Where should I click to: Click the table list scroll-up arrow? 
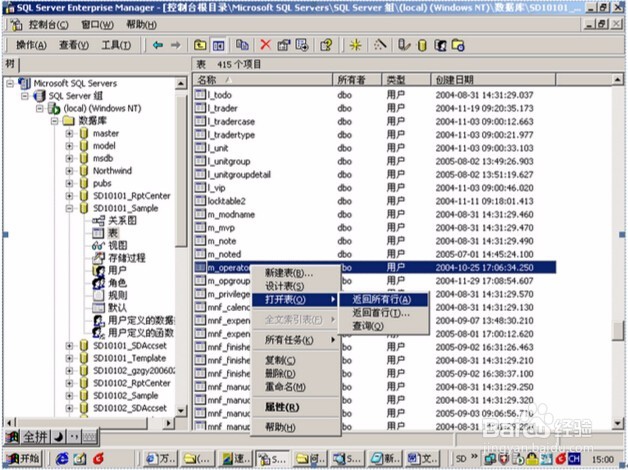coord(618,80)
